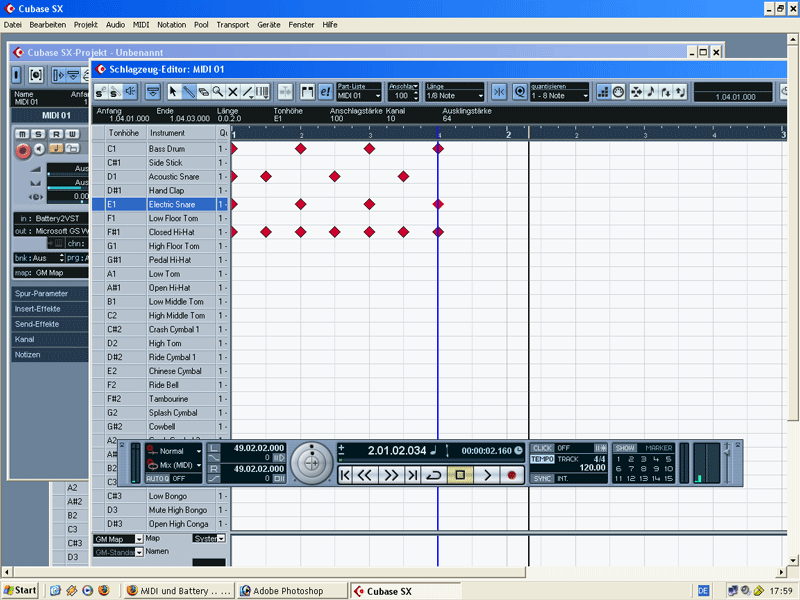Image resolution: width=800 pixels, height=600 pixels.
Task: Adjust the inspector pan slider
Action: pos(68,187)
